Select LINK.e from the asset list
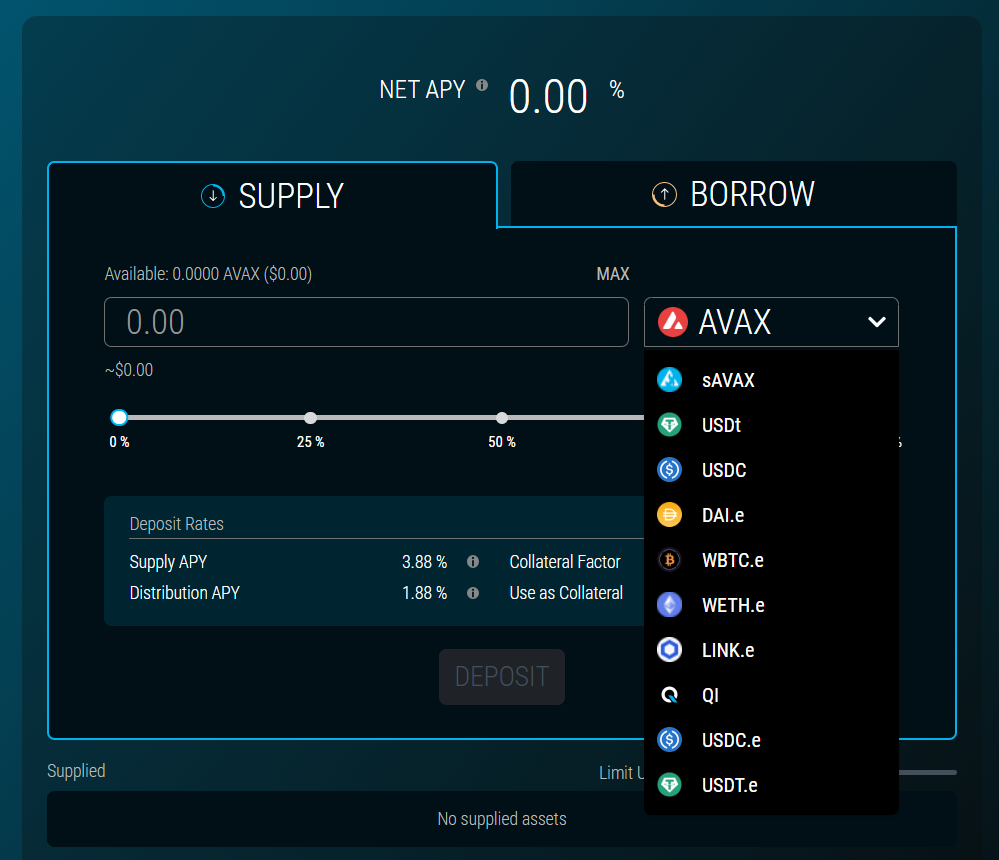This screenshot has height=860, width=999. pos(772,650)
